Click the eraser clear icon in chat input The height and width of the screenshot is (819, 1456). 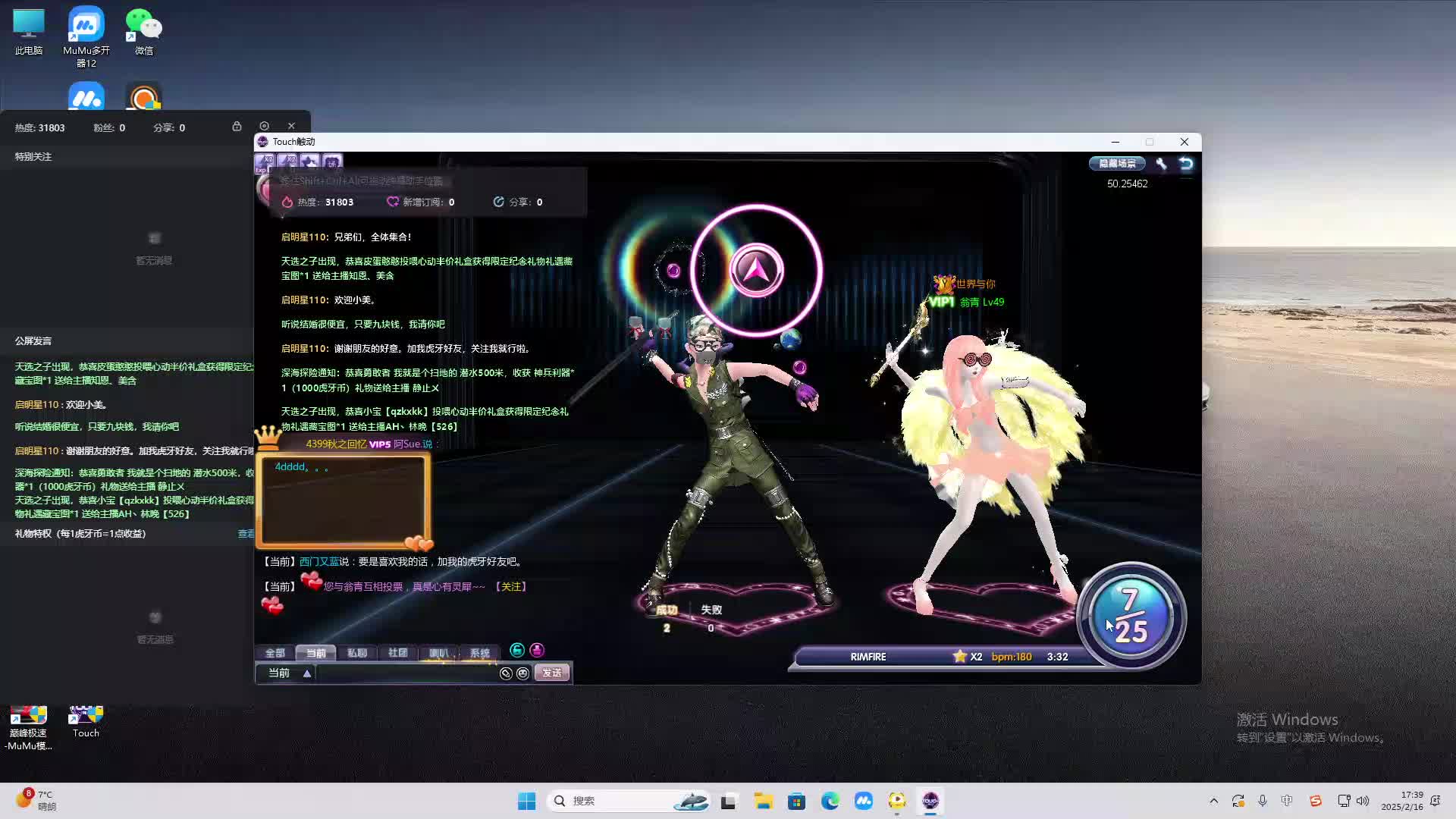point(506,673)
